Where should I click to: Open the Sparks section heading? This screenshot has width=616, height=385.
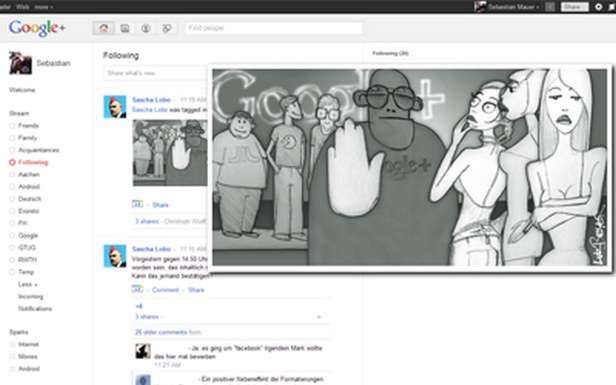(x=19, y=332)
